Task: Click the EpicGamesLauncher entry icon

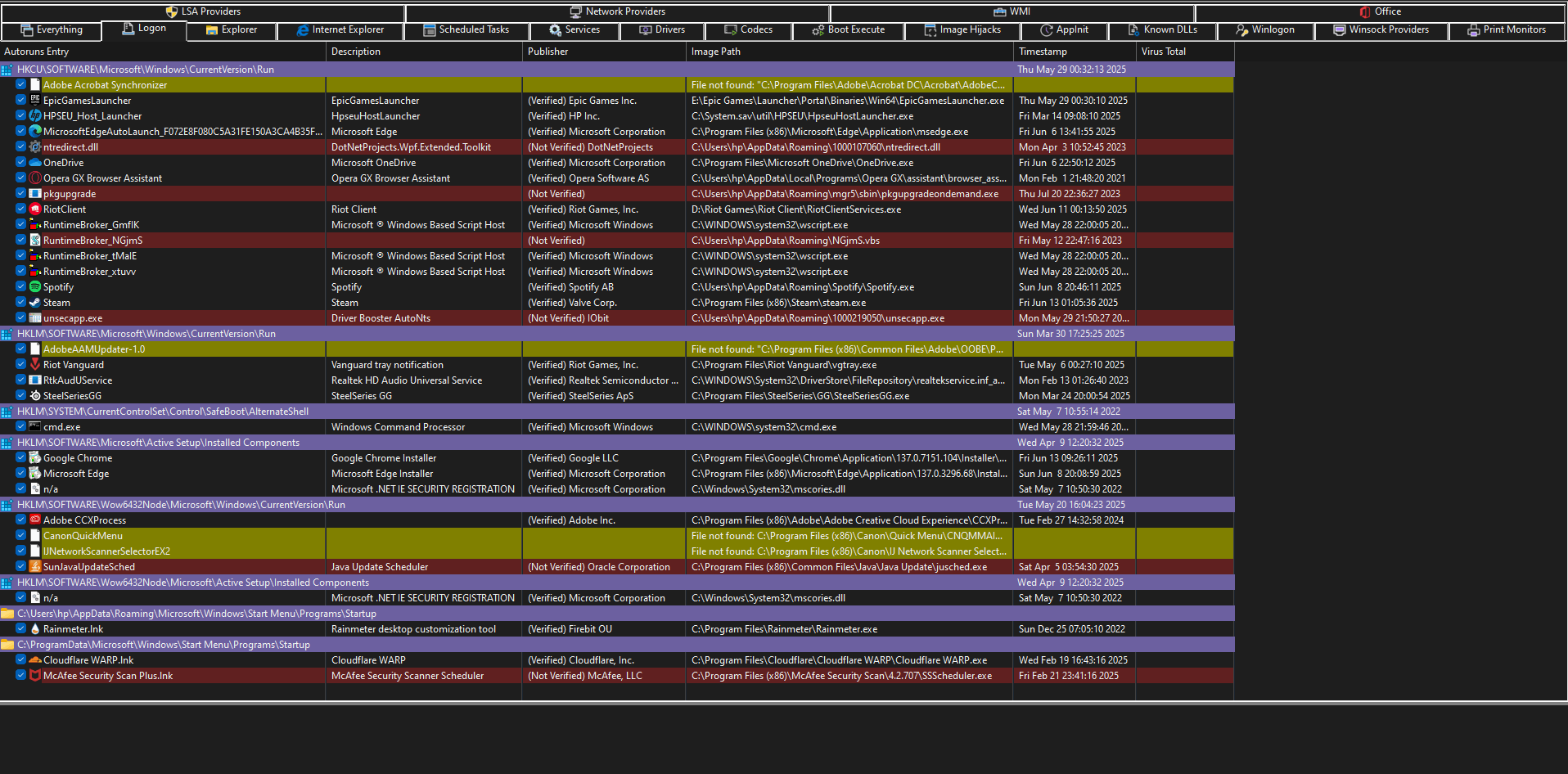Action: (x=35, y=101)
